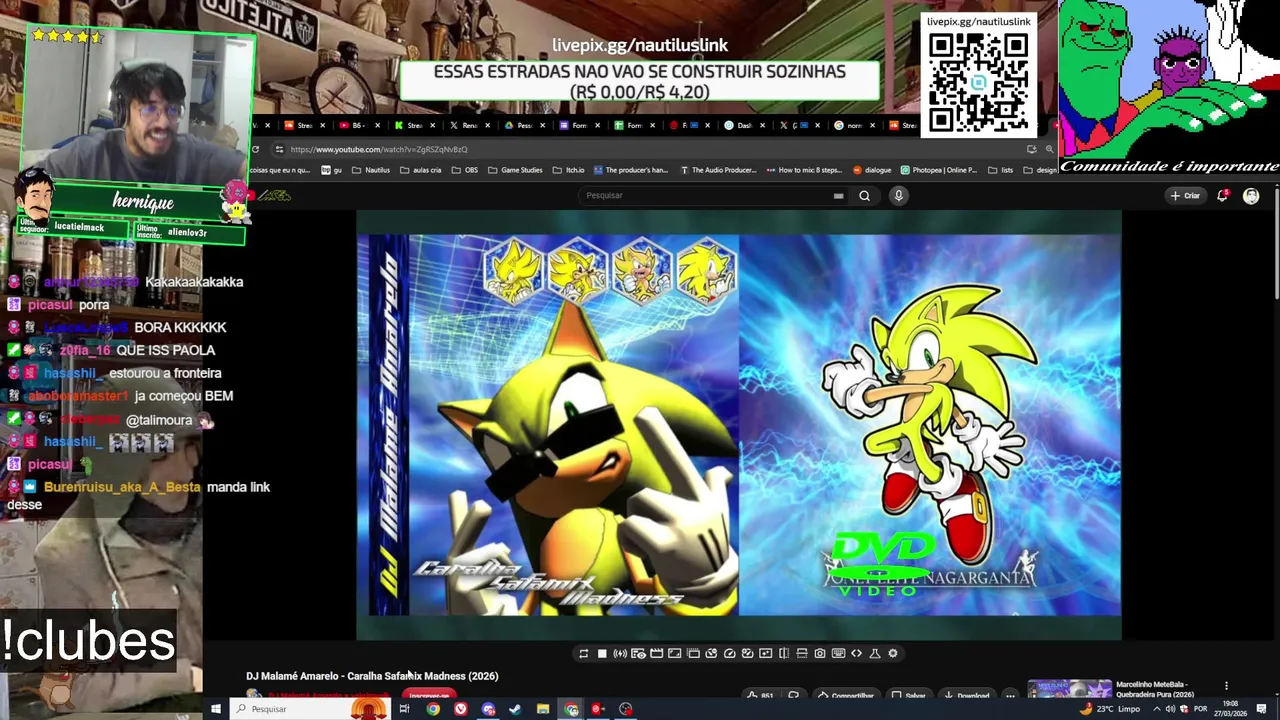
Task: Click the zoom magnifier icon in address bar
Action: (x=1049, y=149)
